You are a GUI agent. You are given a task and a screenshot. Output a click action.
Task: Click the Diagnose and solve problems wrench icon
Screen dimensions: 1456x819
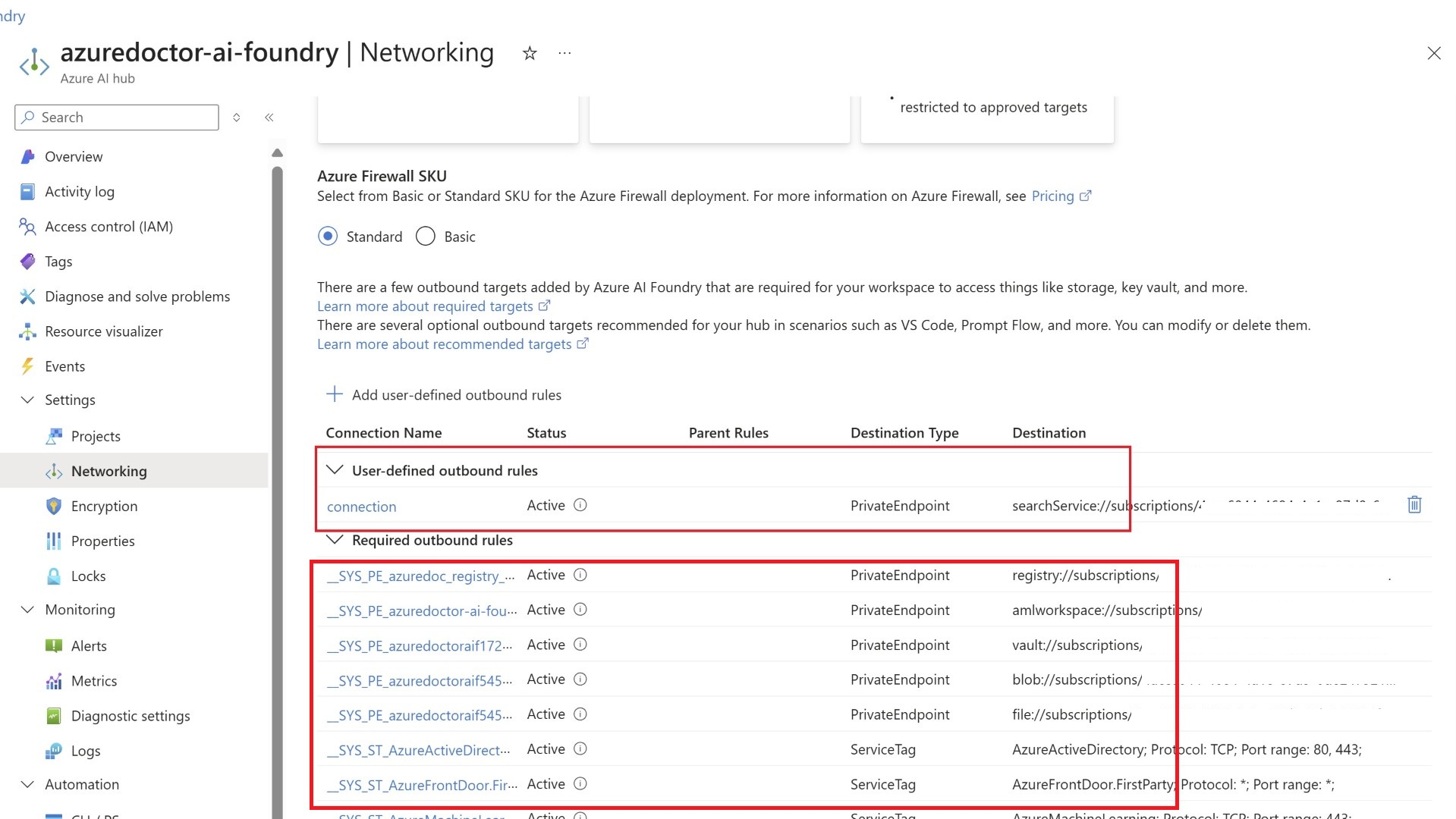point(27,297)
